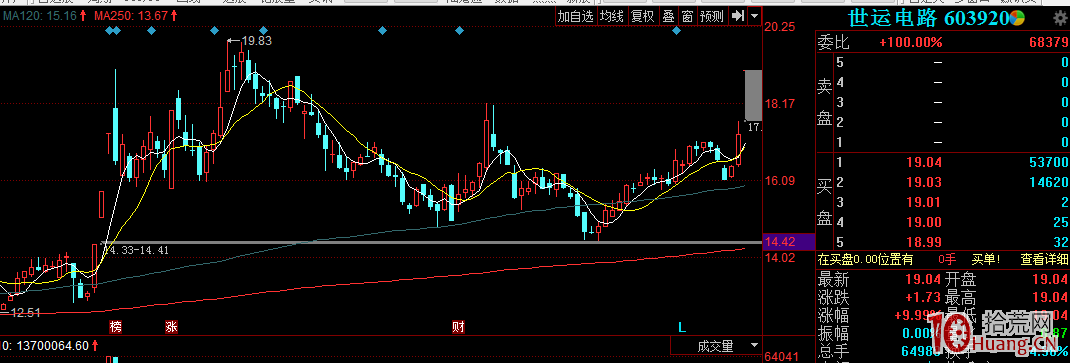Image resolution: width=1070 pixels, height=363 pixels.
Task: Click the 叠 overlay button
Action: tap(668, 16)
